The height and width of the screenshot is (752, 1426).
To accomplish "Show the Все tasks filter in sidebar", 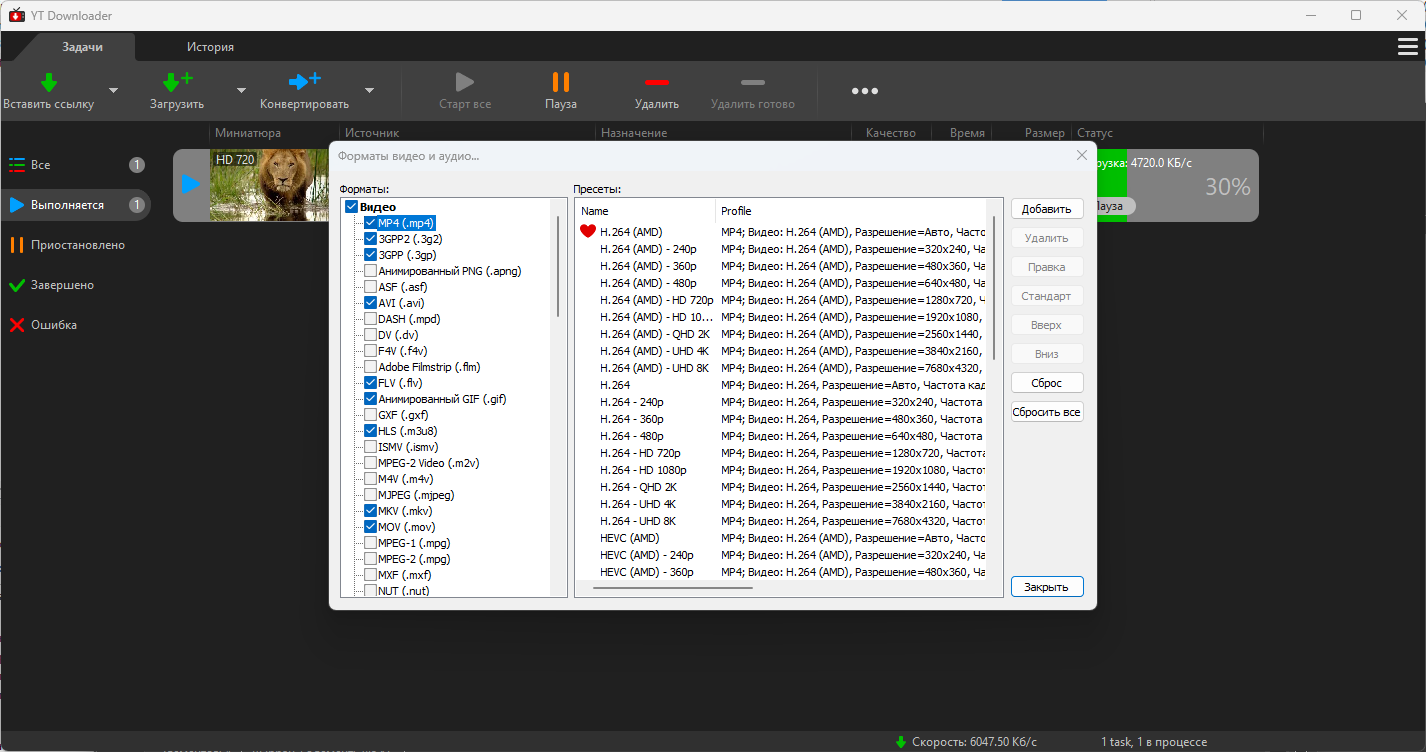I will pyautogui.click(x=75, y=165).
